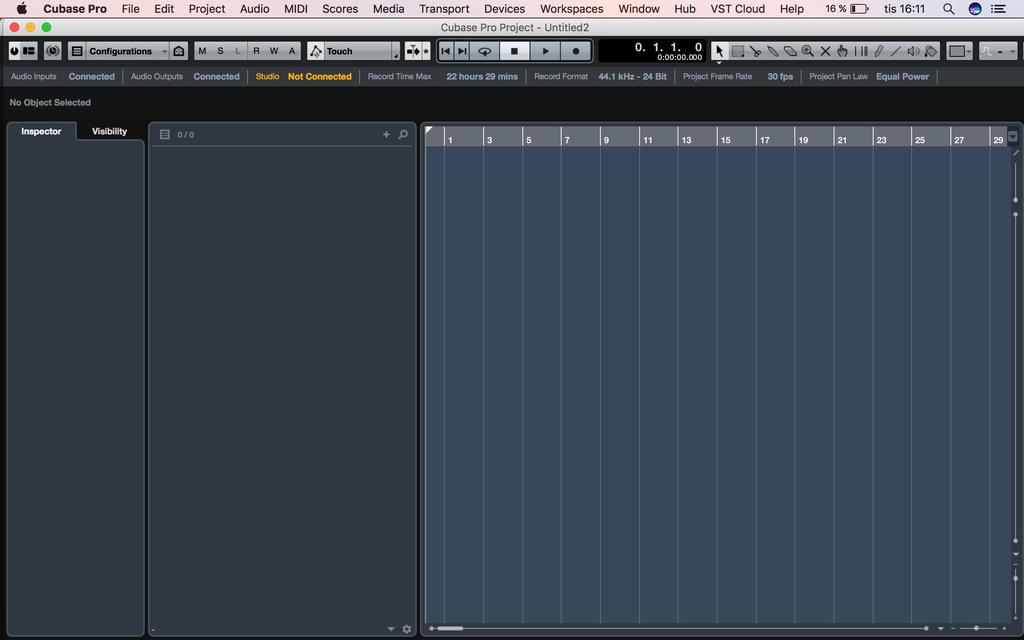The width and height of the screenshot is (1024, 640).
Task: Toggle global Solo S state button
Action: (220, 51)
